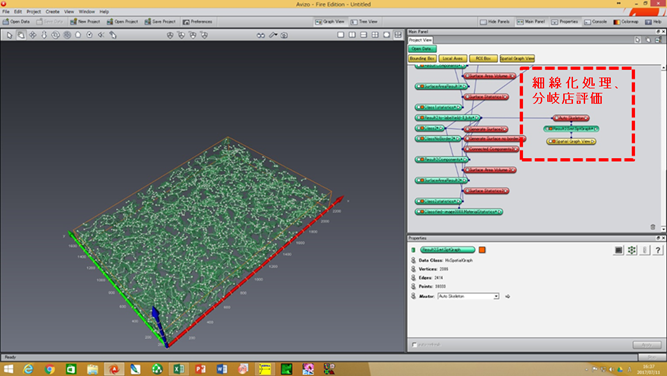Switch to four viewers layout icon
The height and width of the screenshot is (376, 667).
pos(375,35)
